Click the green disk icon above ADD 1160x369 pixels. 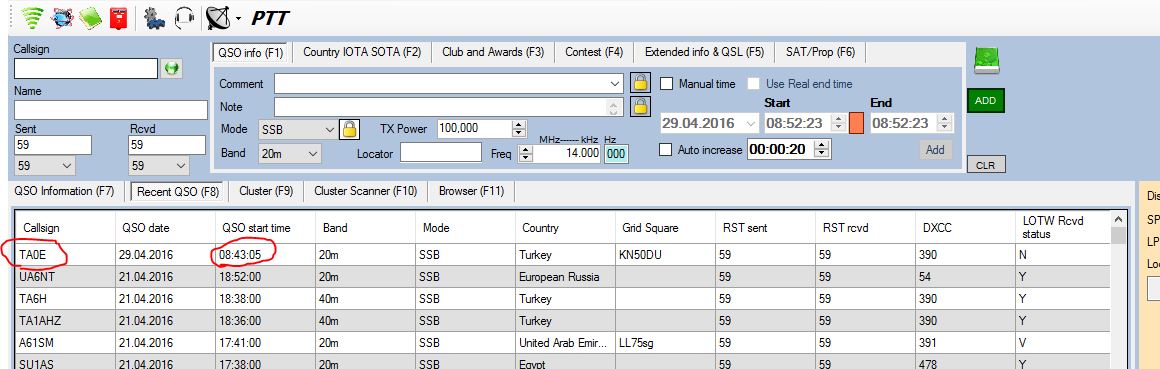tap(985, 60)
